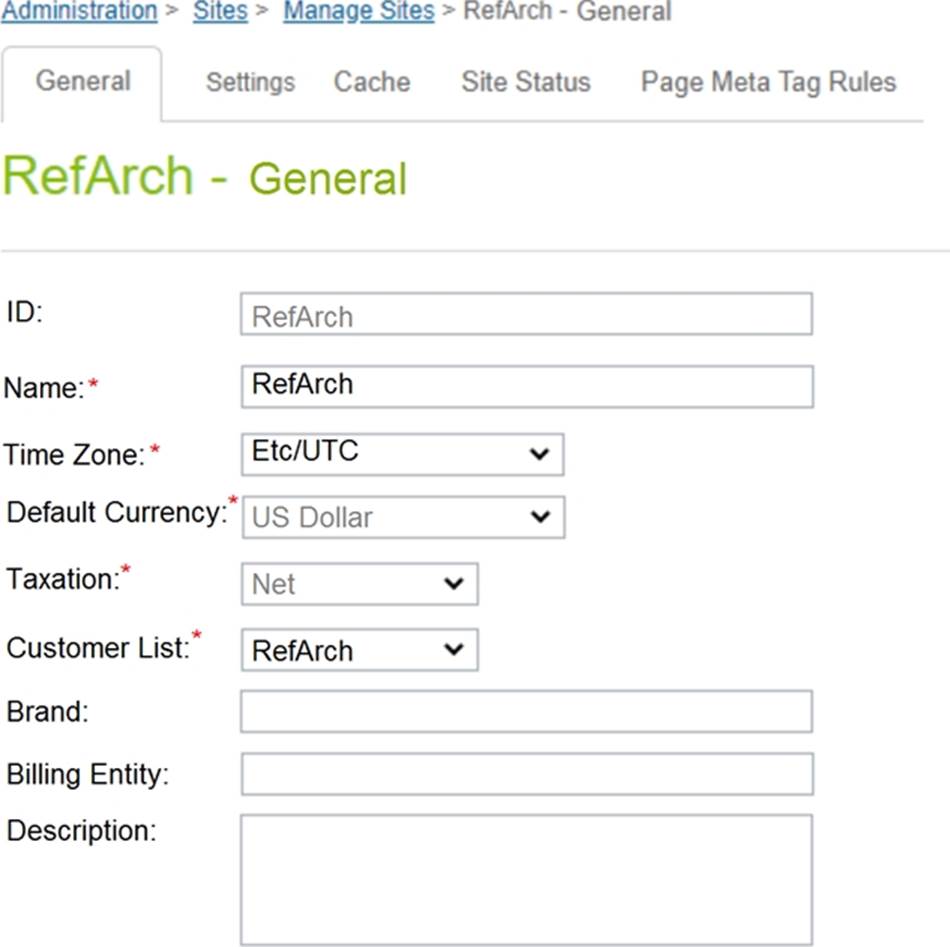Open the Administration breadcrumb link

point(79,12)
